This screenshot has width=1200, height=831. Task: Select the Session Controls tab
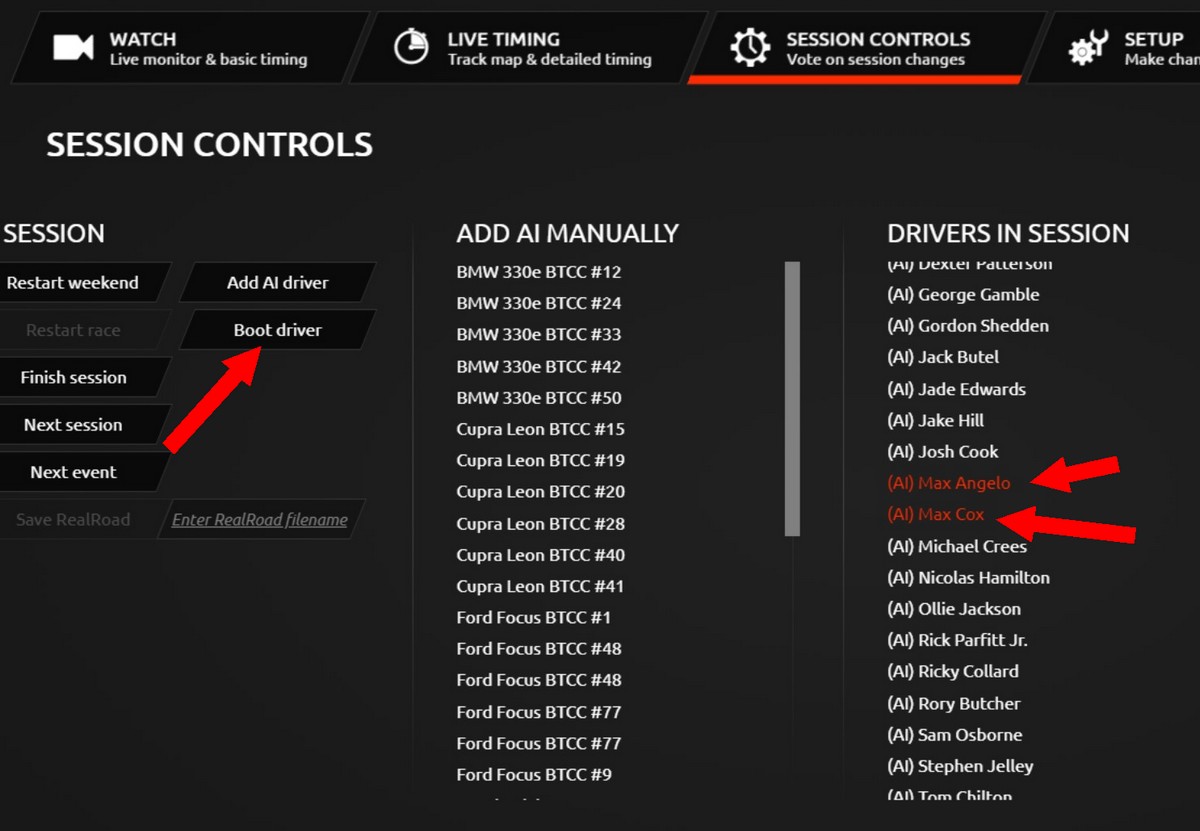(x=868, y=48)
